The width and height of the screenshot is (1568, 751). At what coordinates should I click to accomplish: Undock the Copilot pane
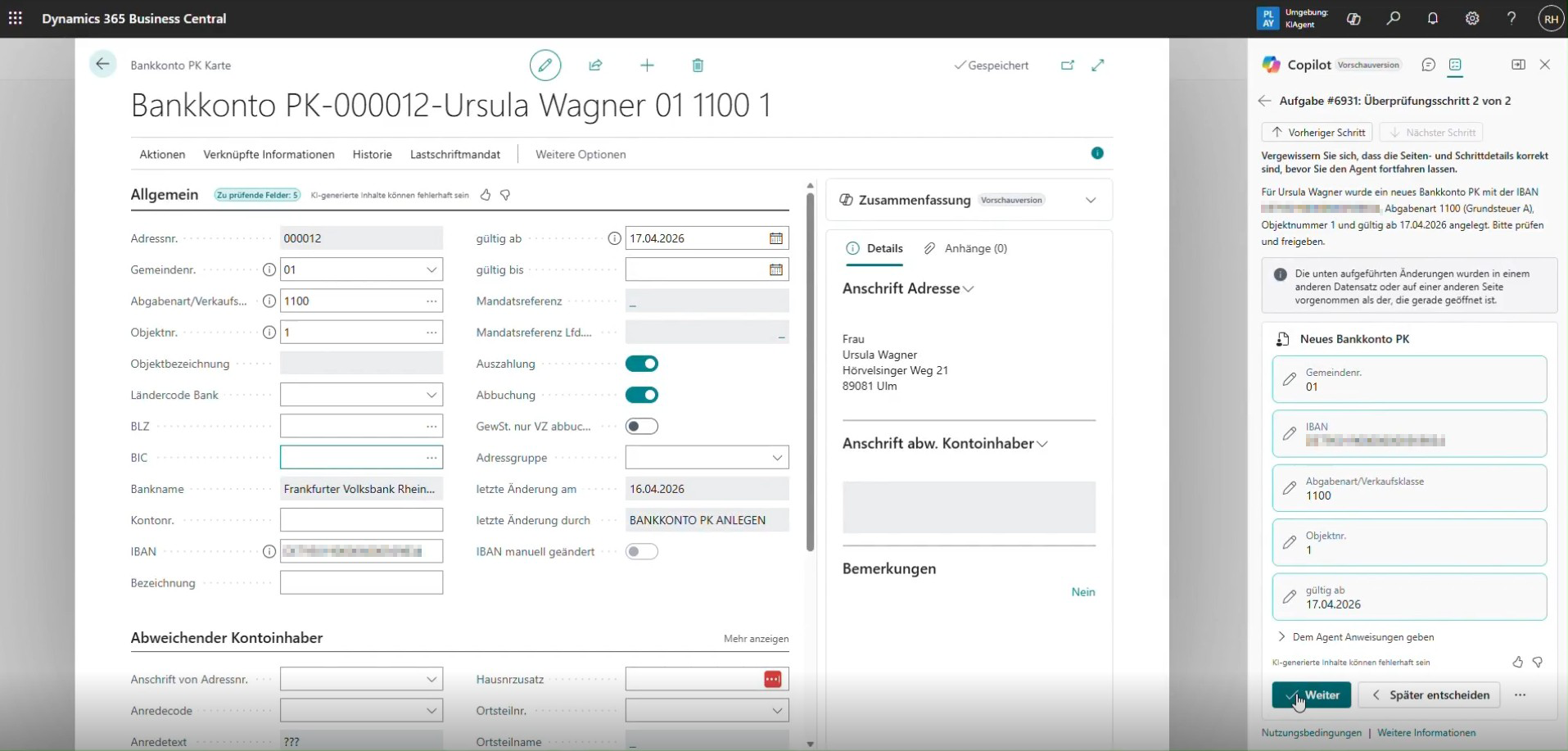(1518, 65)
